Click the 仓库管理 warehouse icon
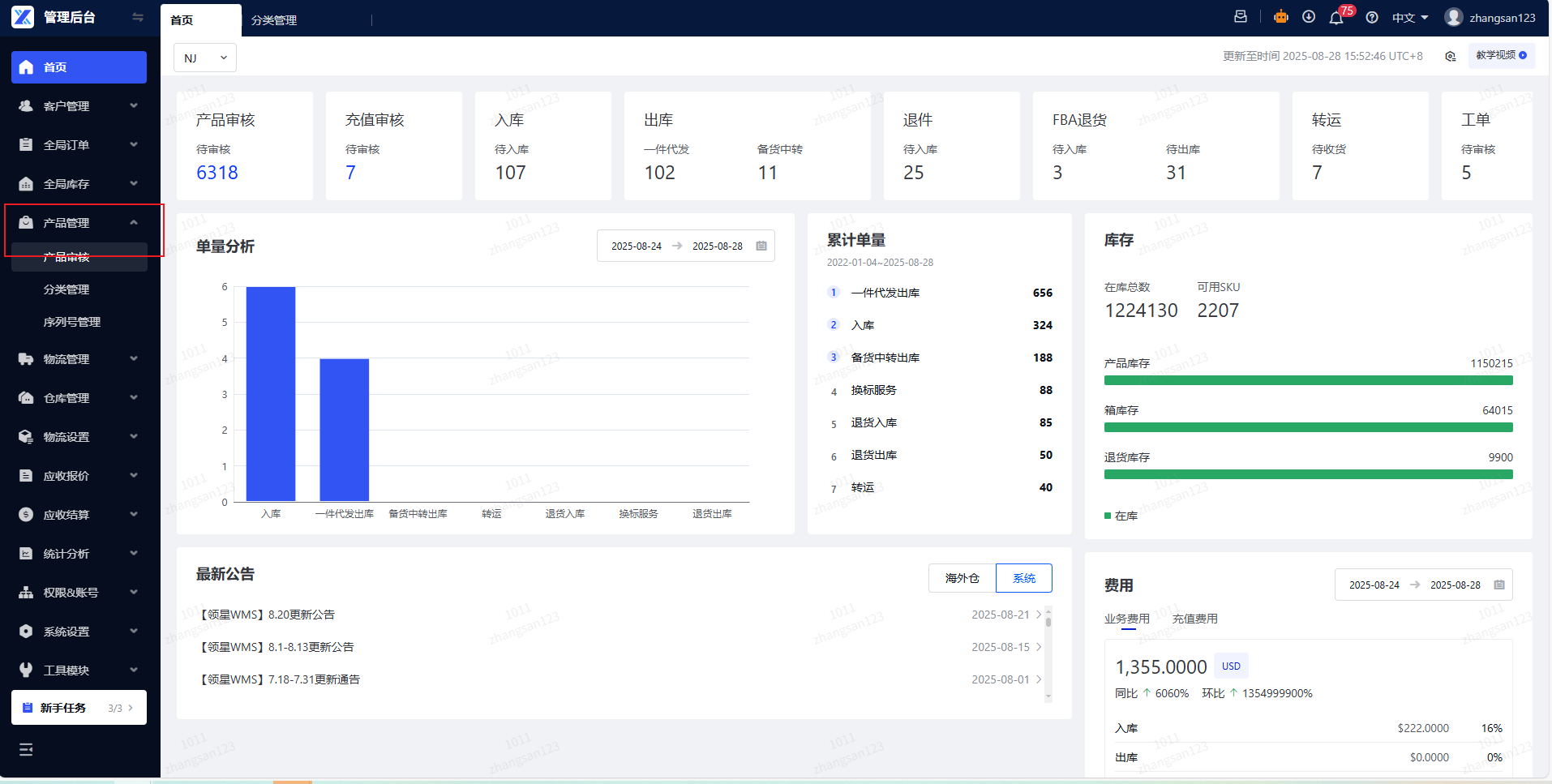This screenshot has height=784, width=1552. pos(26,397)
